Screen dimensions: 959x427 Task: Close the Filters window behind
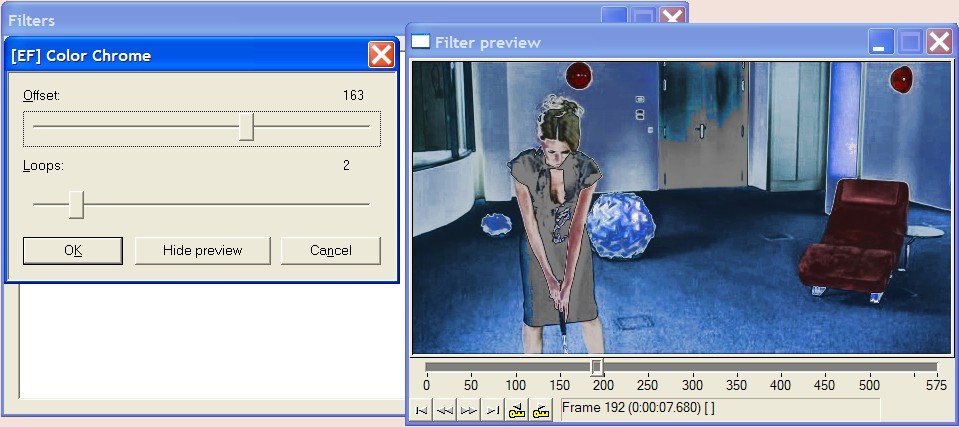point(672,17)
